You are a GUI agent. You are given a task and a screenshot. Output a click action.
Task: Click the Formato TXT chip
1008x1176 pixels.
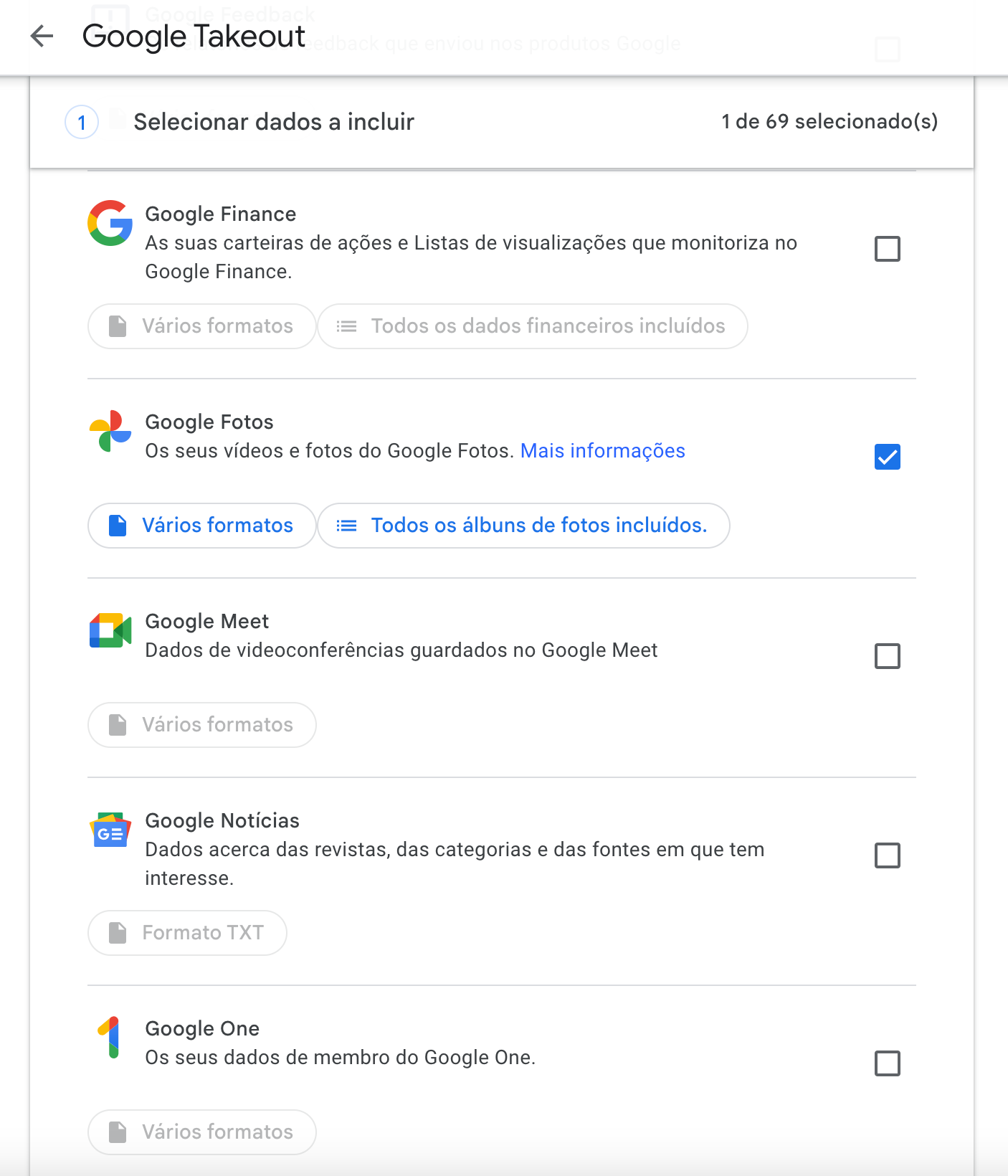pos(187,933)
